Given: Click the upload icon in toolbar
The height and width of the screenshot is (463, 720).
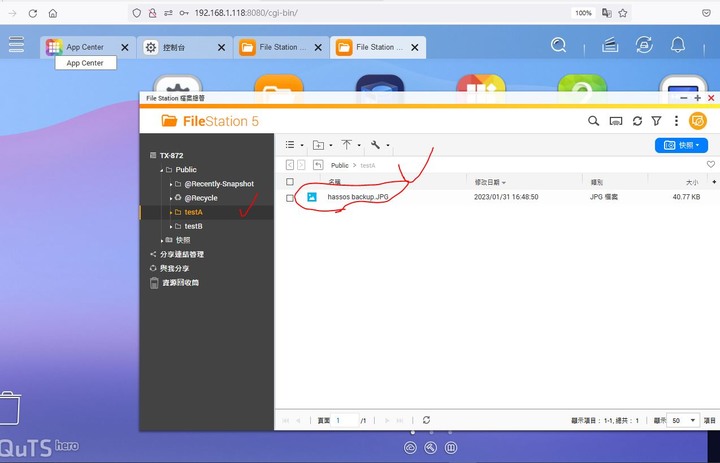Looking at the screenshot, I should click(x=347, y=145).
